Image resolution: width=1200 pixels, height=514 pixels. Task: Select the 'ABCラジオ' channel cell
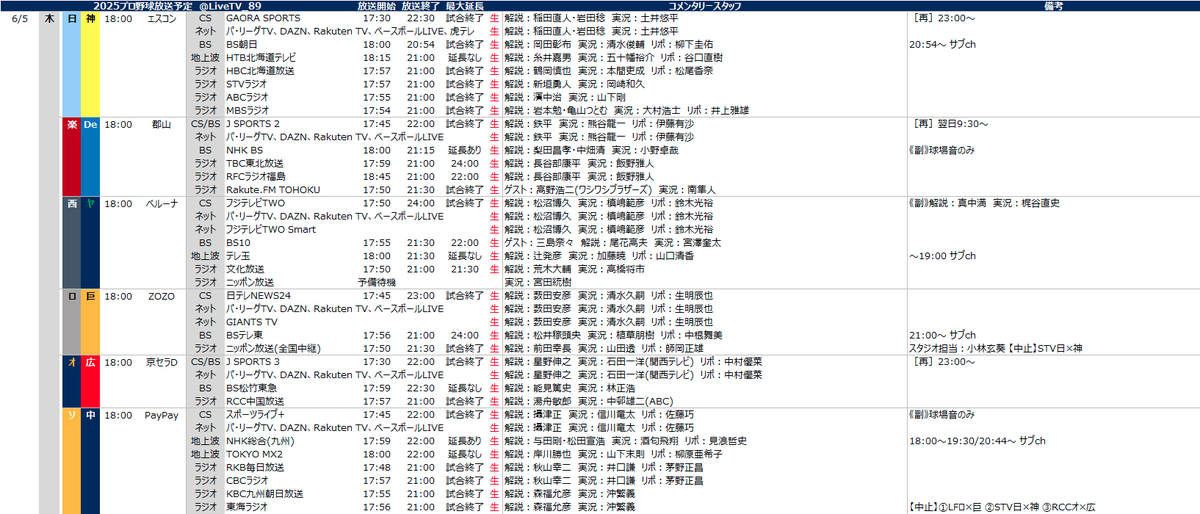[247, 97]
